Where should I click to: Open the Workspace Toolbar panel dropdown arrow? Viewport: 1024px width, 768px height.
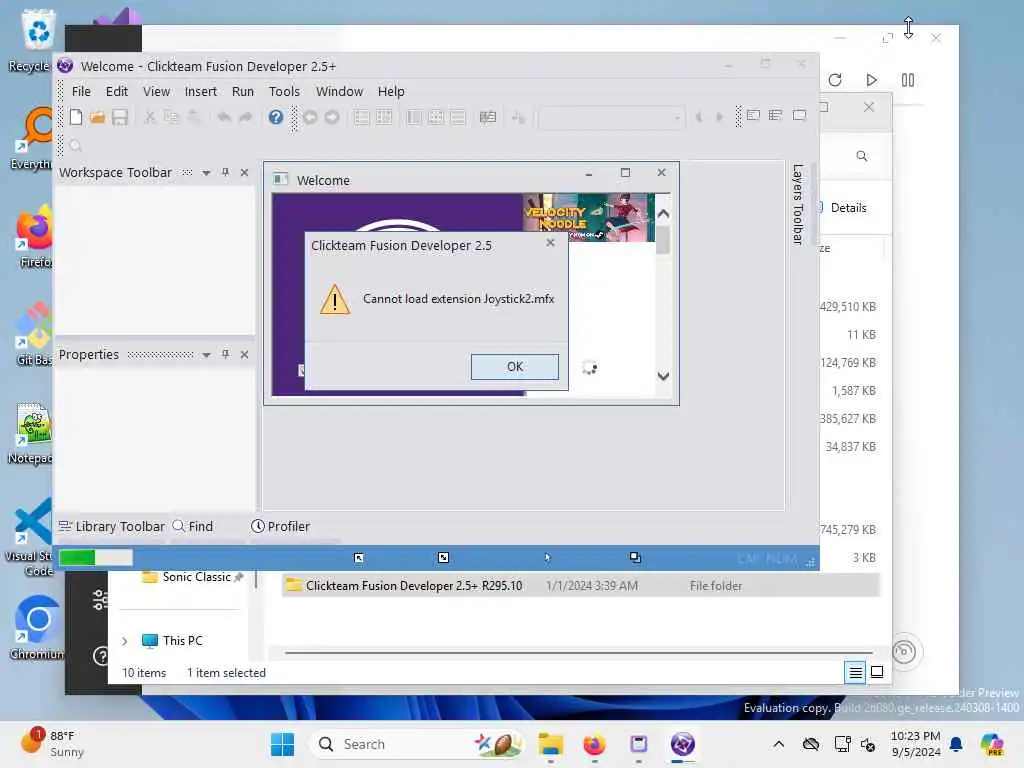click(x=206, y=173)
